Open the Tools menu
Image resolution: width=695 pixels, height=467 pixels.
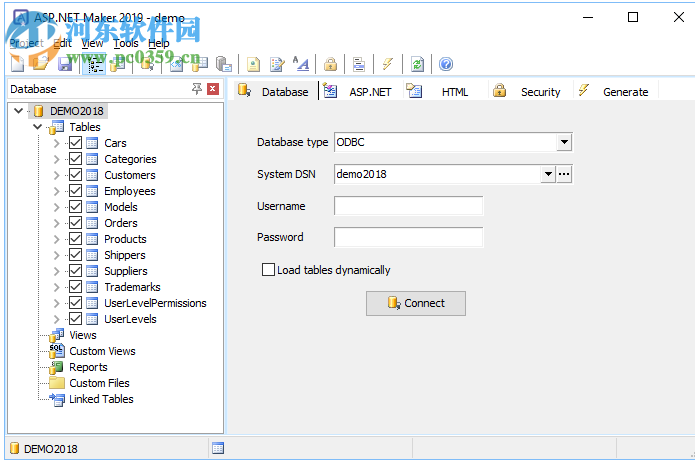tap(126, 43)
